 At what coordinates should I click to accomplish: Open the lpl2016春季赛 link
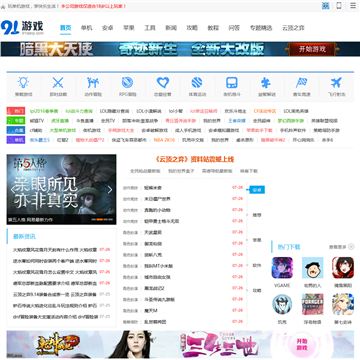point(44,111)
